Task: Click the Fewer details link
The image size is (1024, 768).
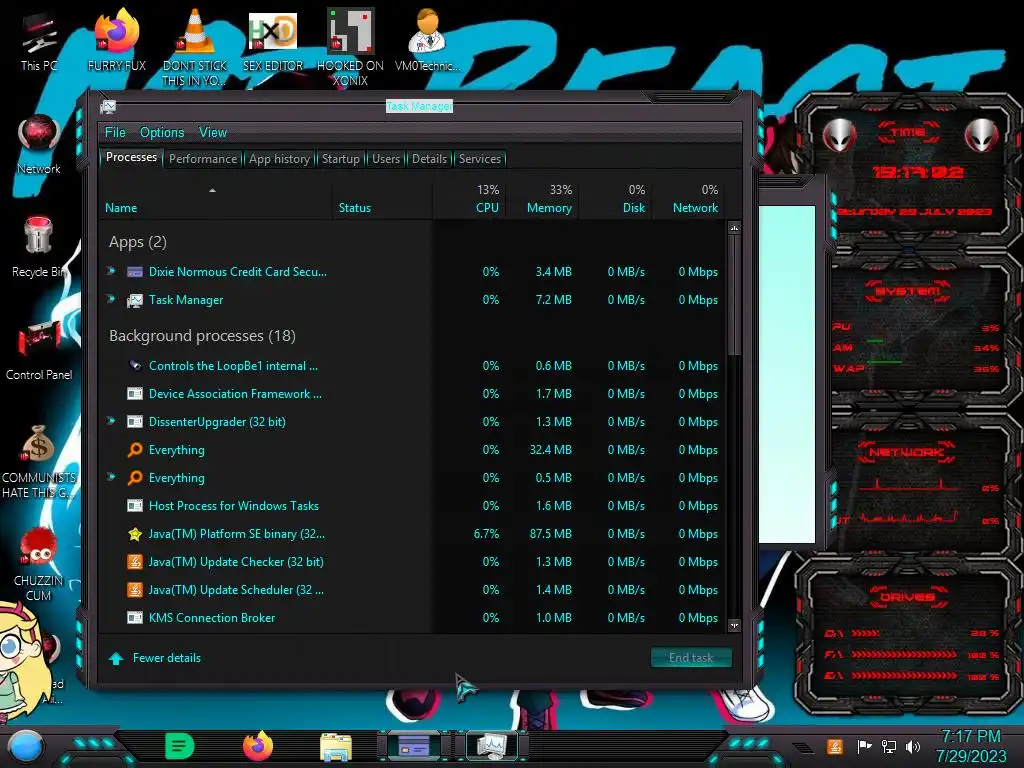Action: click(x=167, y=658)
